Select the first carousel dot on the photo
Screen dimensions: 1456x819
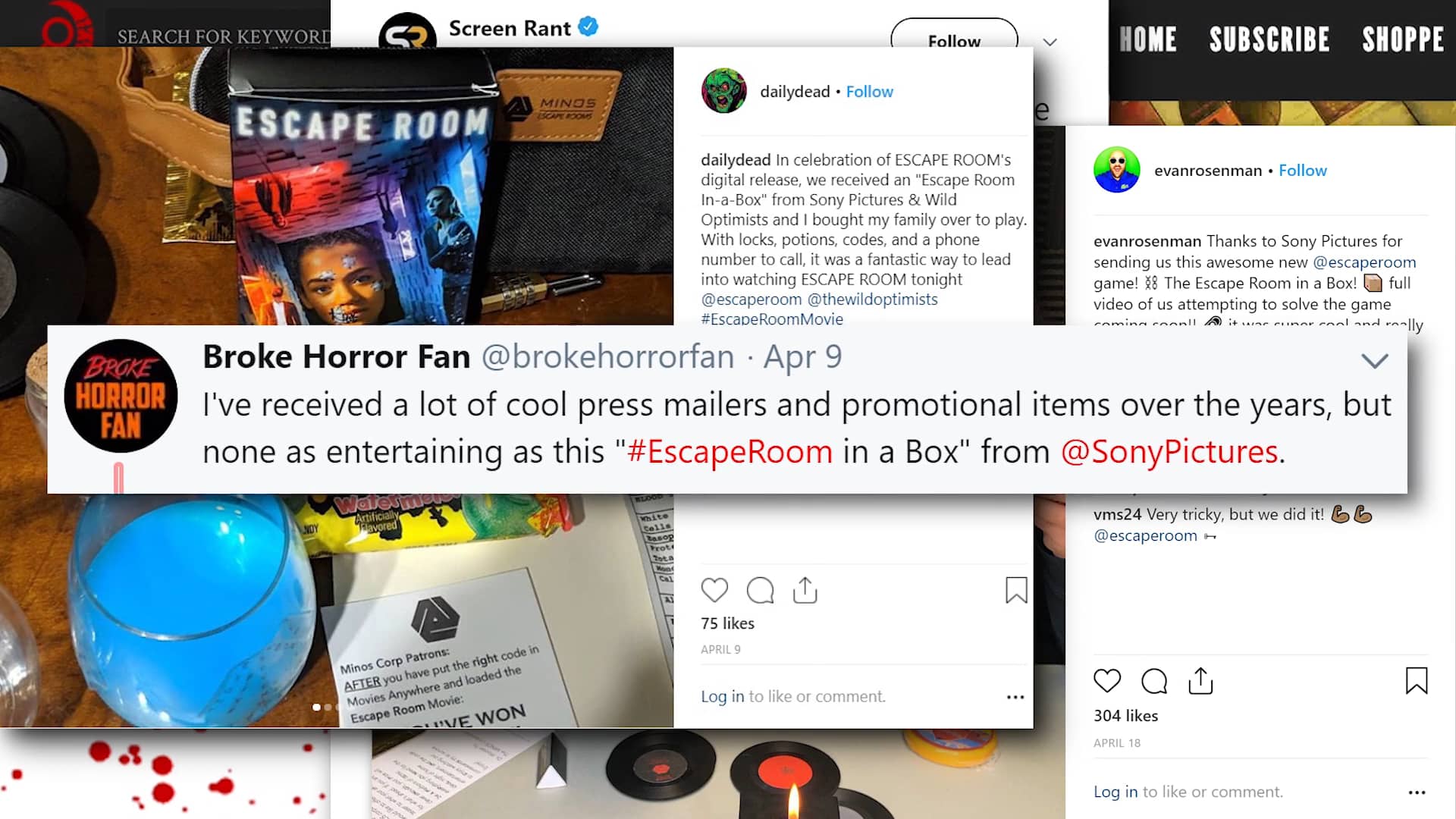316,707
